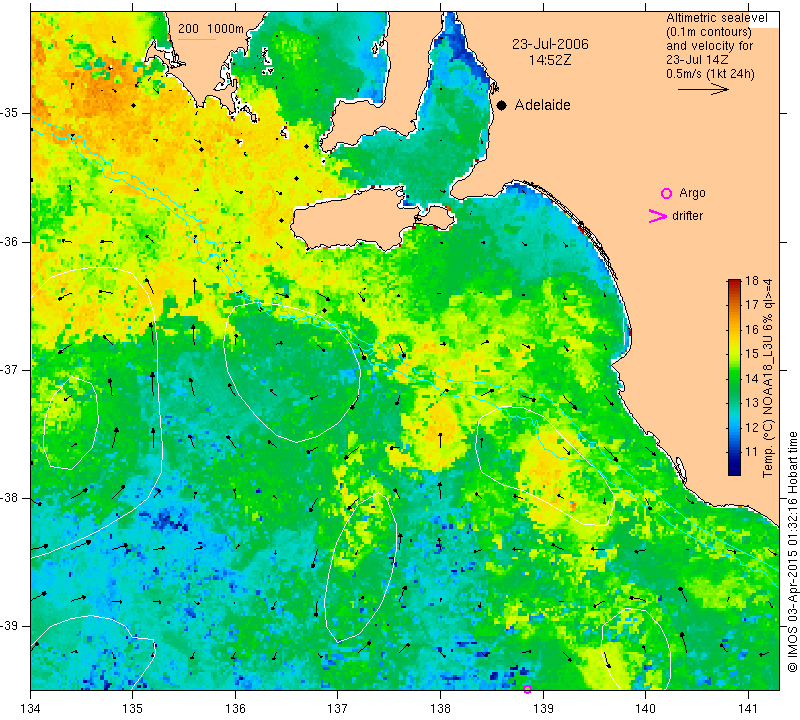Click the Adelaide city label
Viewport: 800px width, 720px height.
click(x=542, y=105)
